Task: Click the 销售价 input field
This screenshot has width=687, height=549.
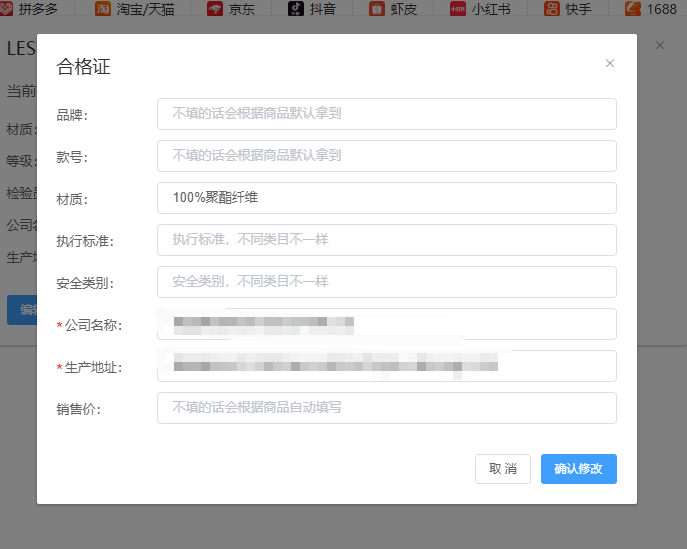Action: coord(386,408)
